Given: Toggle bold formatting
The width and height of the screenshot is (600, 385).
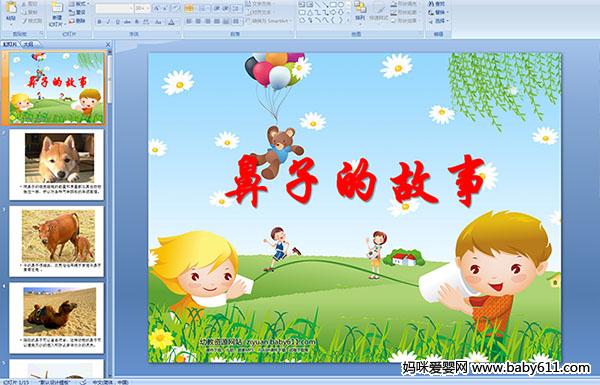Looking at the screenshot, I should tap(99, 22).
